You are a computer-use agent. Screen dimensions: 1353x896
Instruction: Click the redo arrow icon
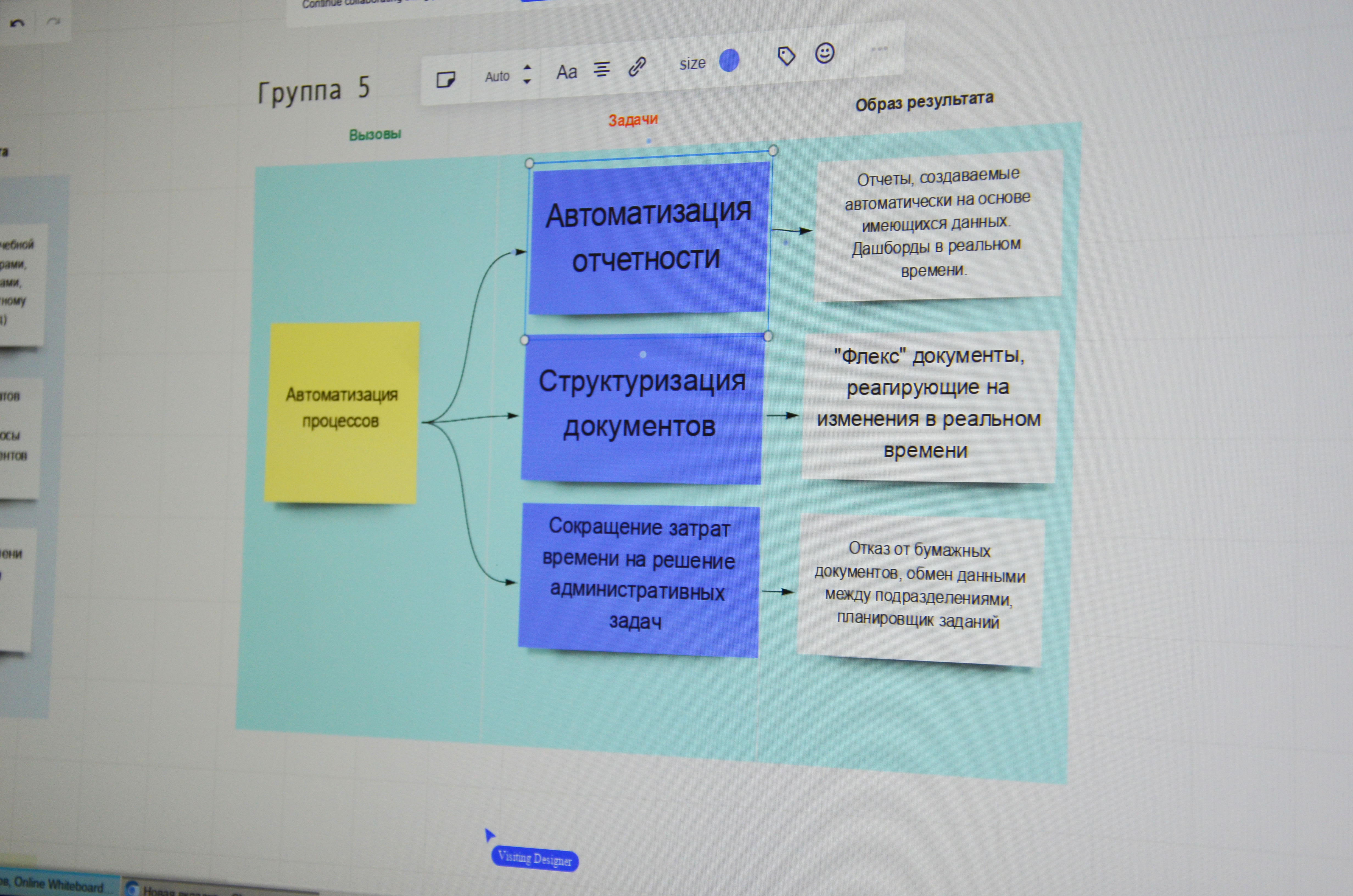pos(53,21)
